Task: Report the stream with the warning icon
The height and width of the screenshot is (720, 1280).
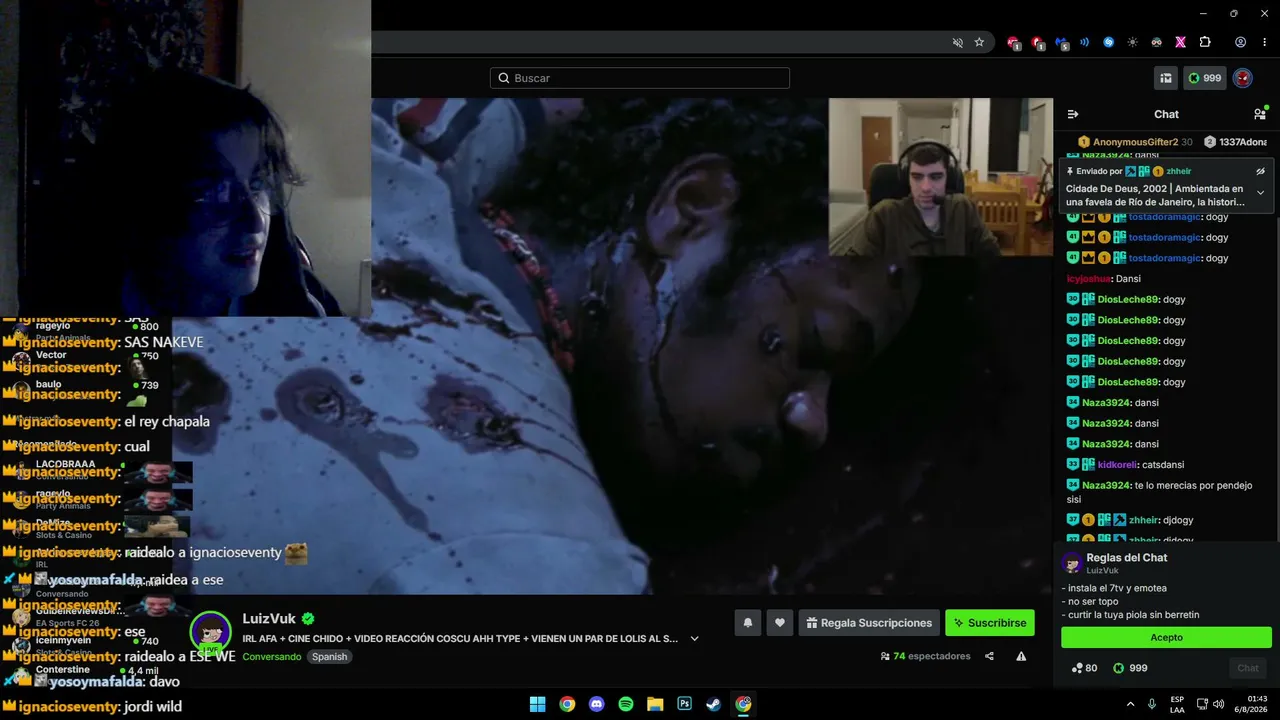Action: click(1021, 657)
